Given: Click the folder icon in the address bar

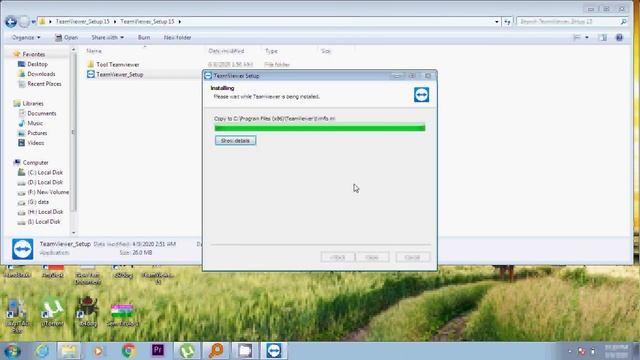Looking at the screenshot, I should point(42,21).
